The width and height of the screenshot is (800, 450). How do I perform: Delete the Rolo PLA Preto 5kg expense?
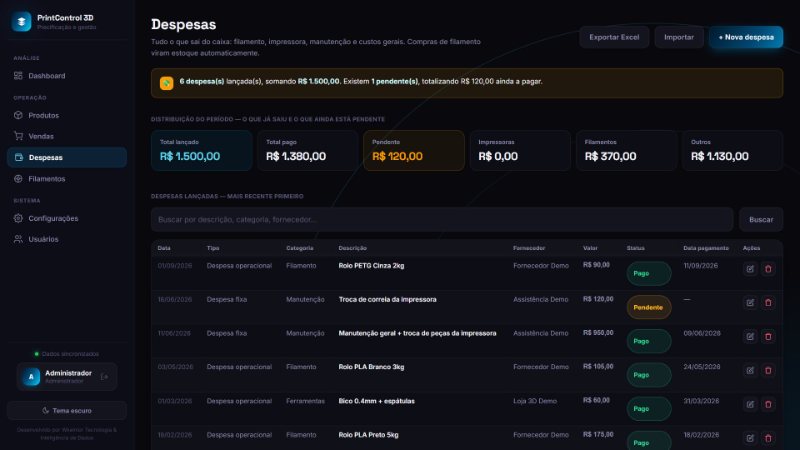click(x=768, y=438)
